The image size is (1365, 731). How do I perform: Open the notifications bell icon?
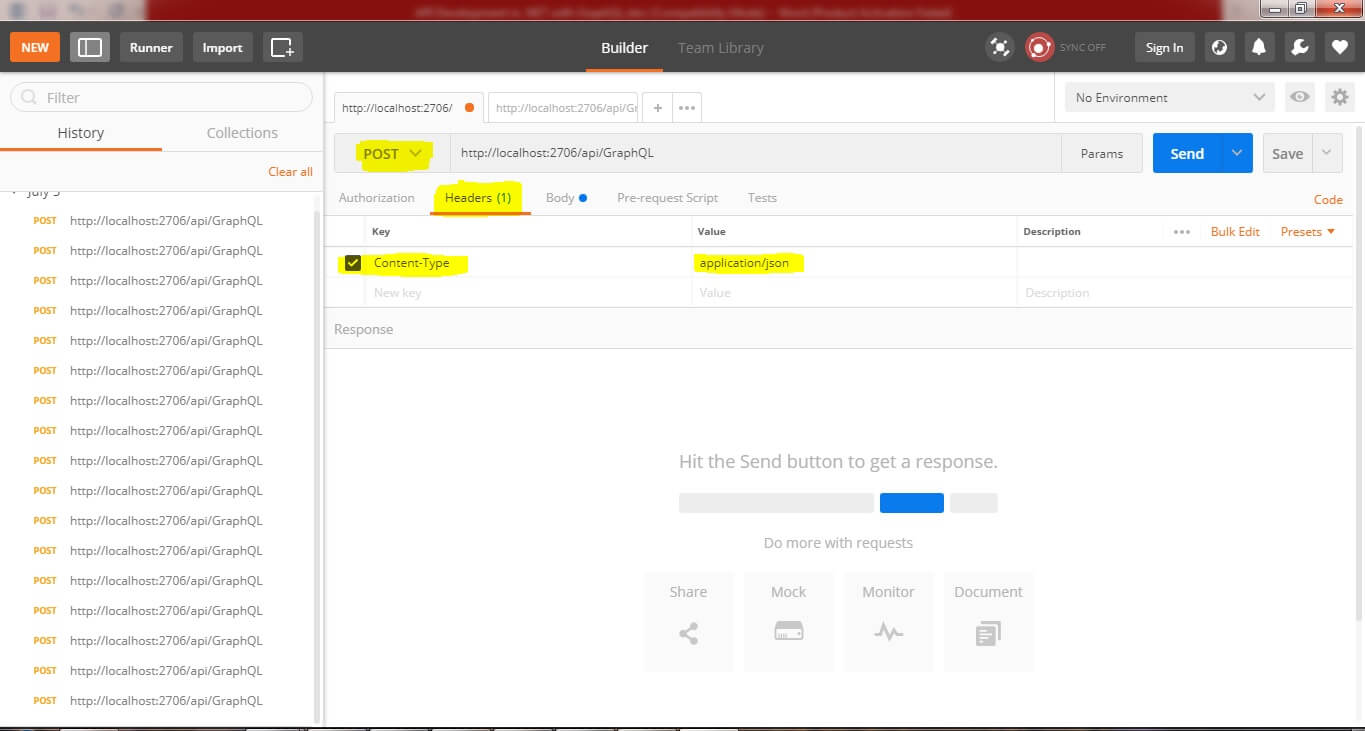click(1259, 47)
